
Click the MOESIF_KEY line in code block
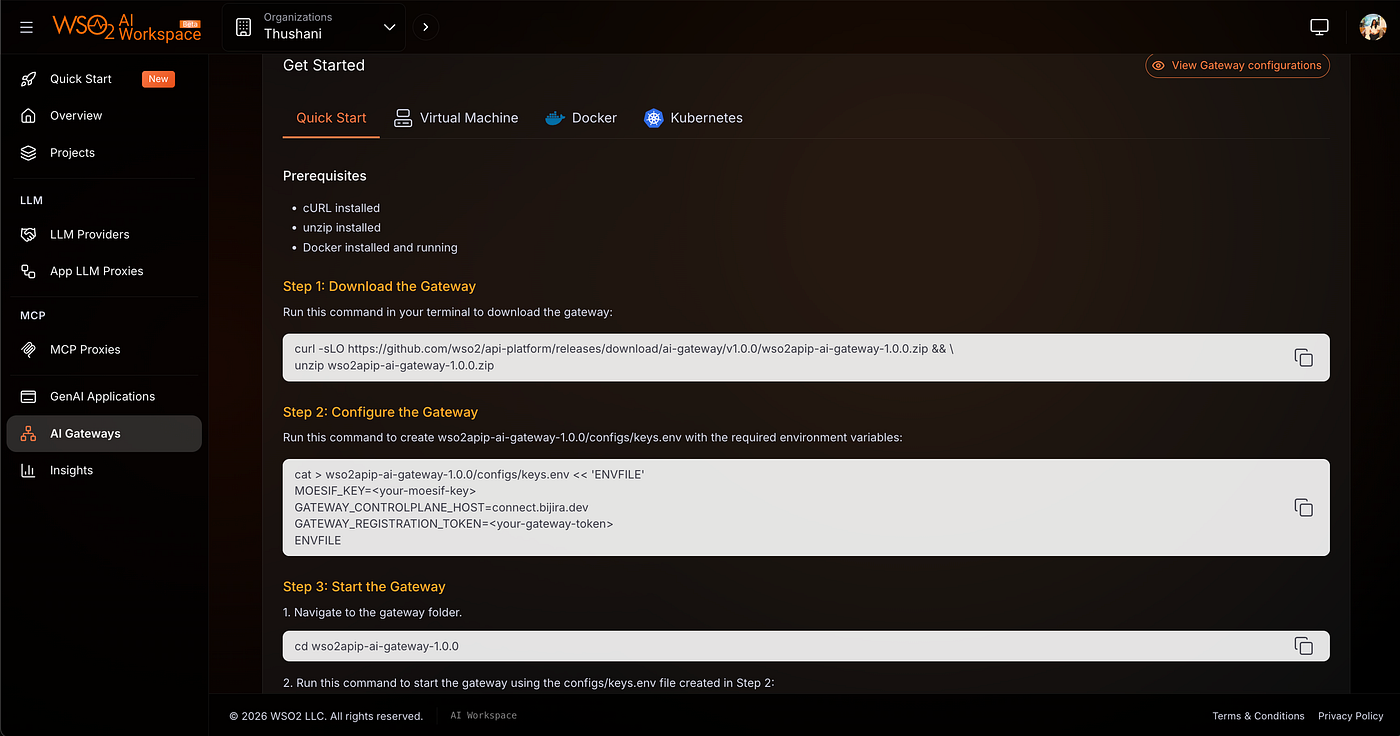tap(385, 491)
